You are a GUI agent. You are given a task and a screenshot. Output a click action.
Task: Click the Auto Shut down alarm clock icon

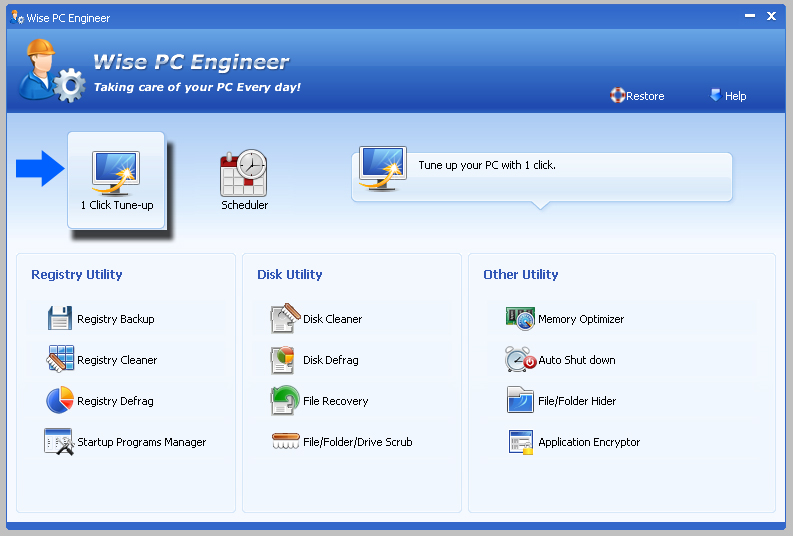(520, 359)
